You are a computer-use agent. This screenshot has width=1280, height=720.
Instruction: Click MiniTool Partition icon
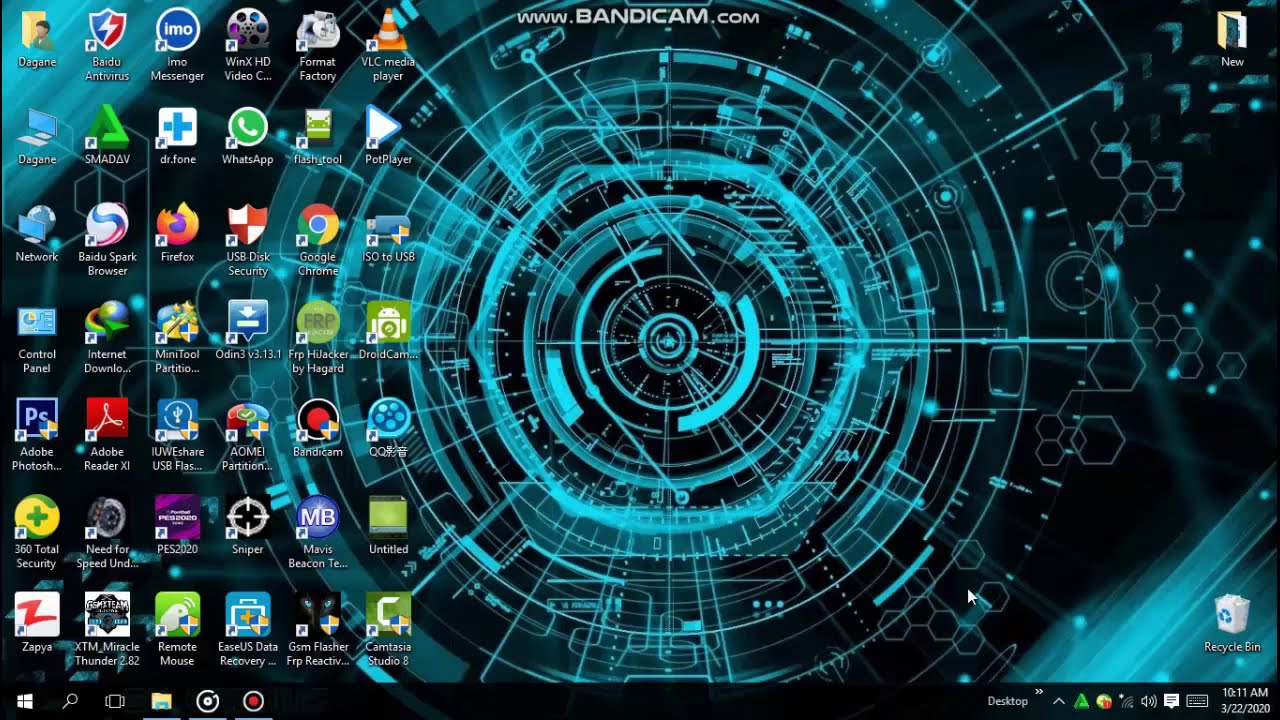(x=177, y=337)
